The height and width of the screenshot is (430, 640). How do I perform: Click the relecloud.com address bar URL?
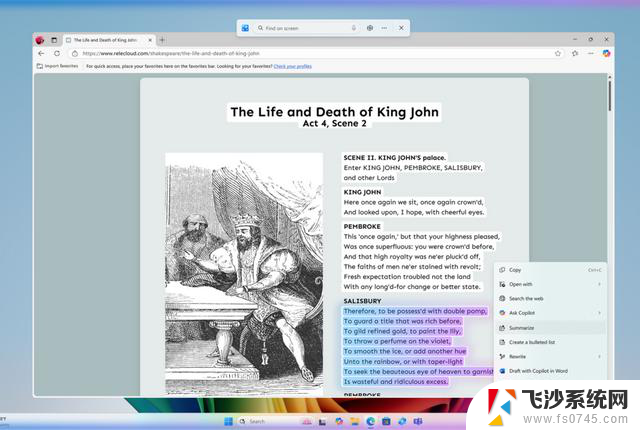pyautogui.click(x=171, y=53)
